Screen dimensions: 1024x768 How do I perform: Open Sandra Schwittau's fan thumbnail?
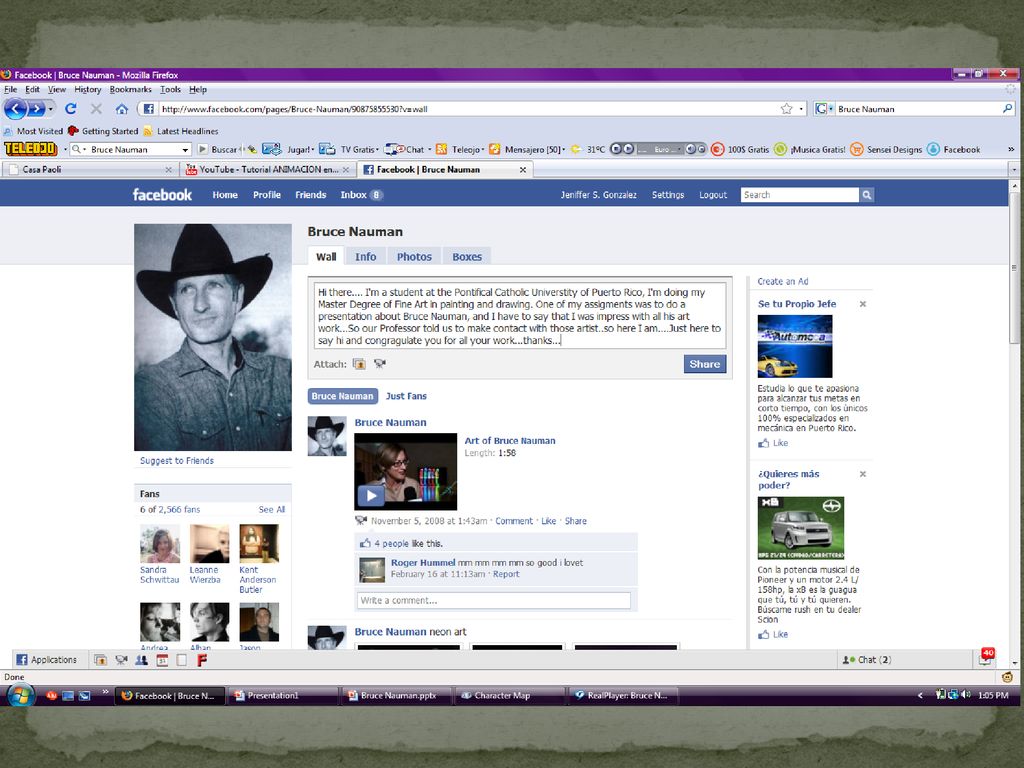point(160,543)
